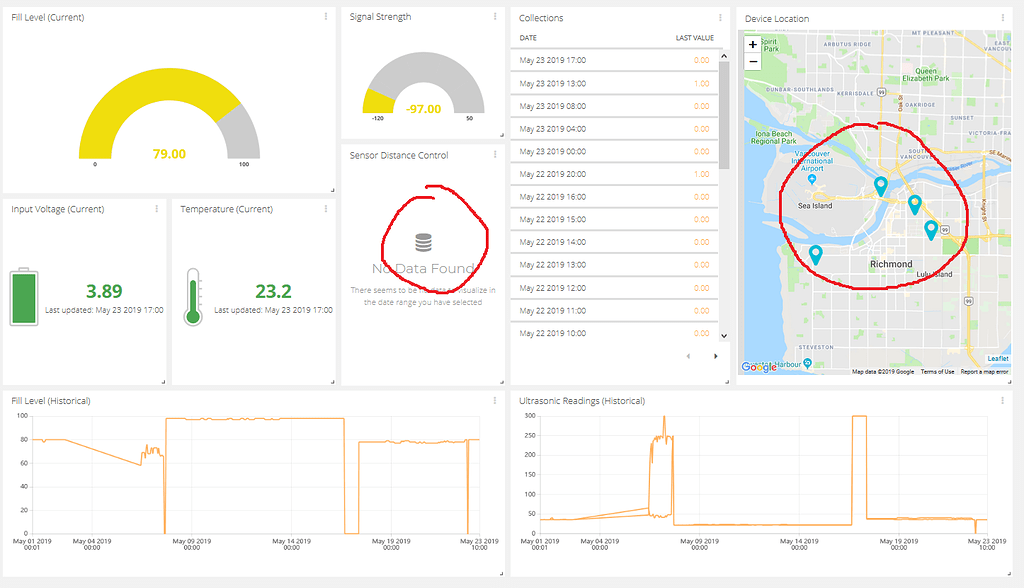Zoom out on the map
The width and height of the screenshot is (1024, 588).
click(753, 61)
